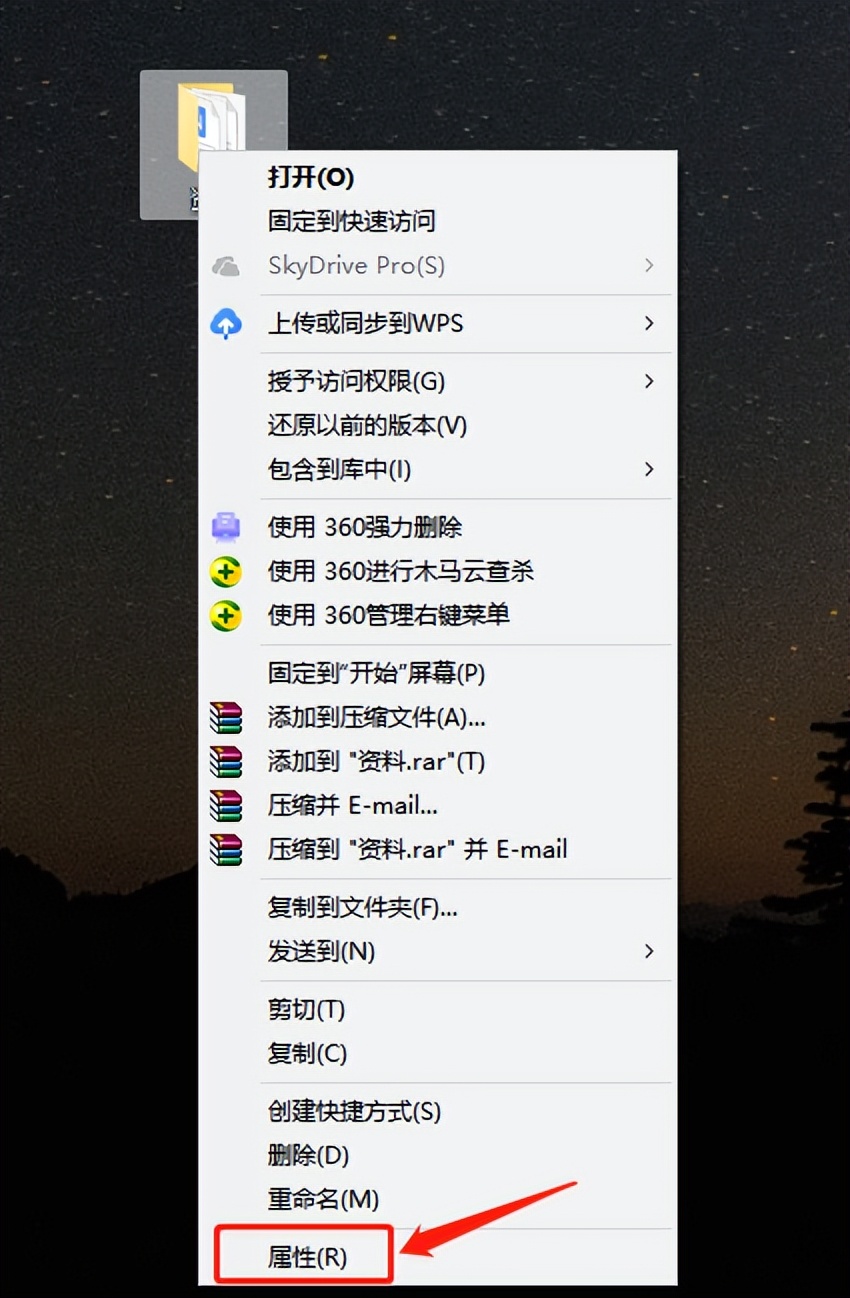Viewport: 850px width, 1298px height.
Task: Click the SkyDrive Pro cloud icon
Action: coord(226,265)
